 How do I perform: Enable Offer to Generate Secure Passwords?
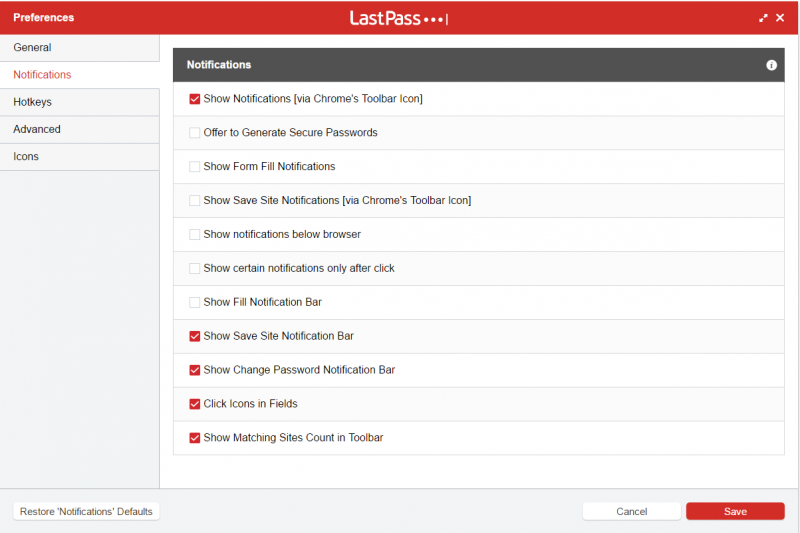(x=194, y=133)
